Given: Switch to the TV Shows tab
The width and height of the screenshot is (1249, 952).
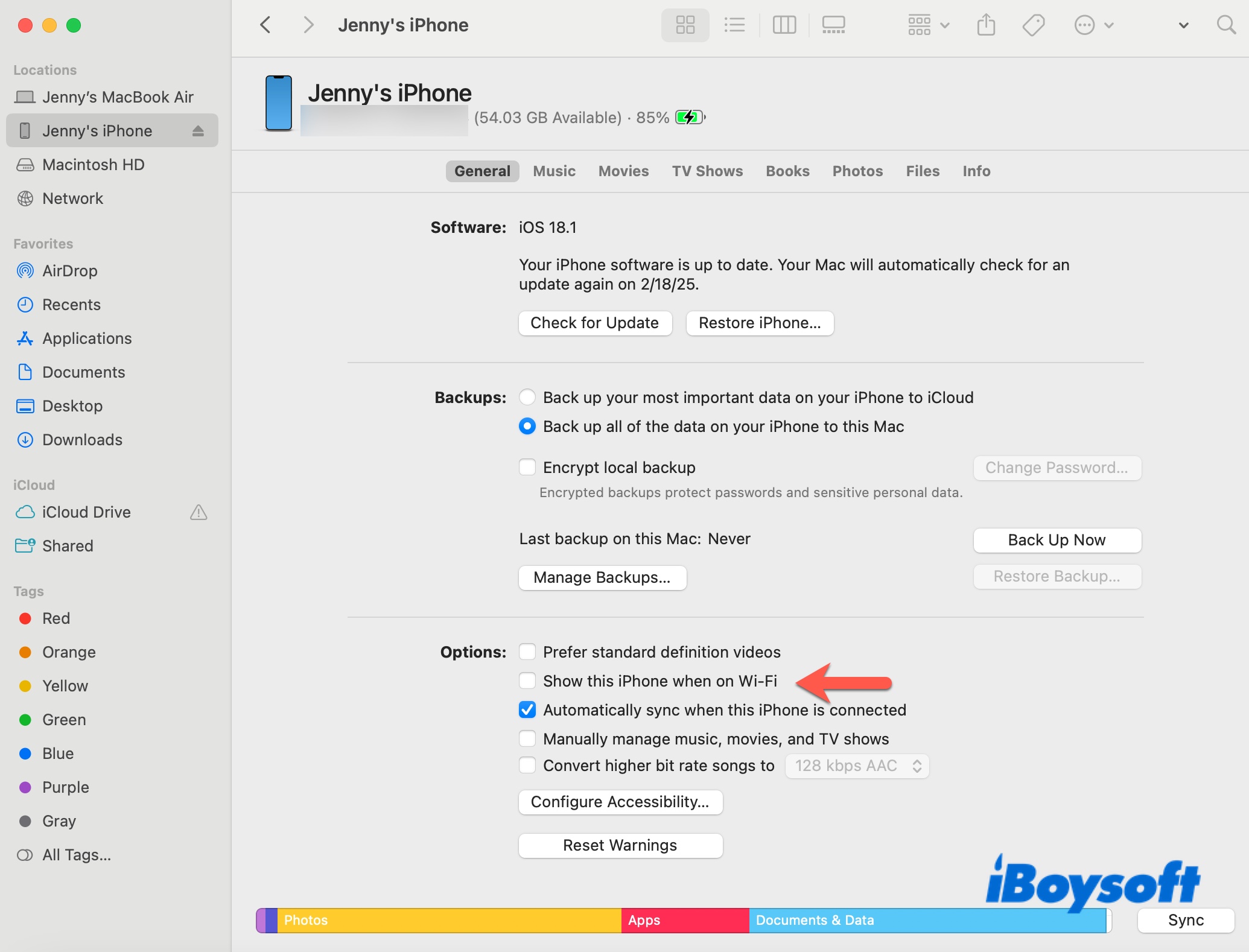Looking at the screenshot, I should point(707,171).
